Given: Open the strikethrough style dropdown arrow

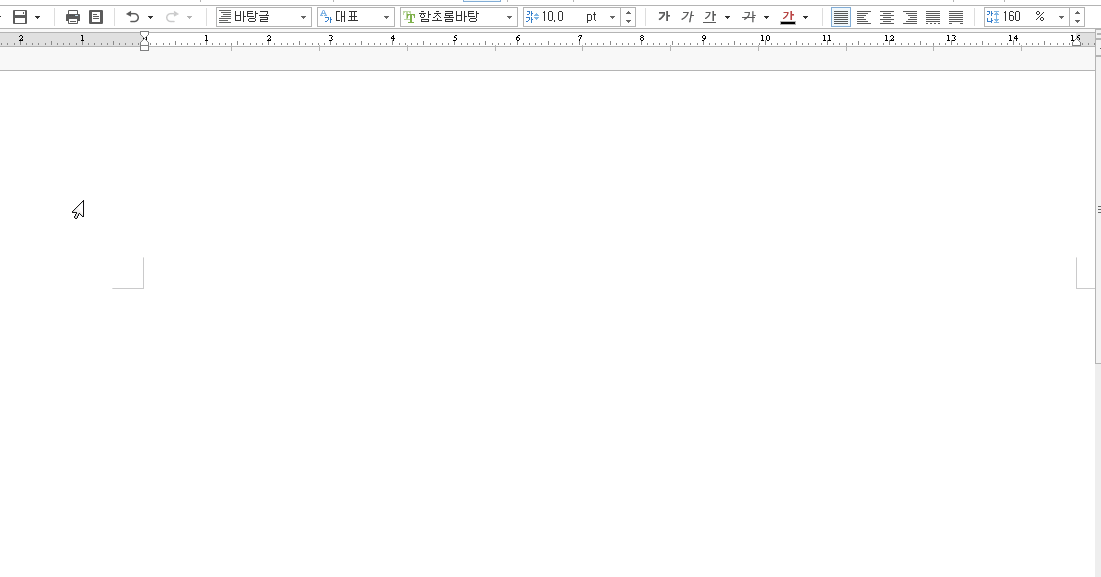Looking at the screenshot, I should coord(766,18).
